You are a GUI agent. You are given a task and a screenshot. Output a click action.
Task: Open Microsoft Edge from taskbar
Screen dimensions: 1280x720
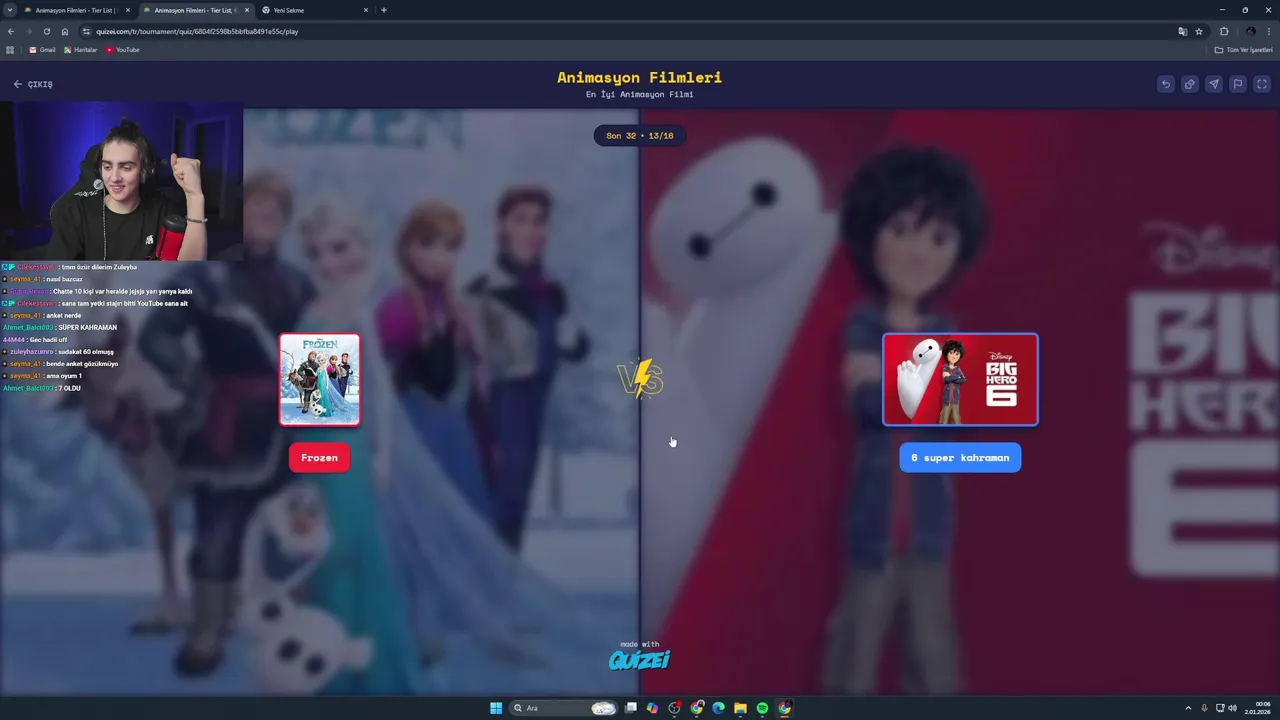click(719, 708)
